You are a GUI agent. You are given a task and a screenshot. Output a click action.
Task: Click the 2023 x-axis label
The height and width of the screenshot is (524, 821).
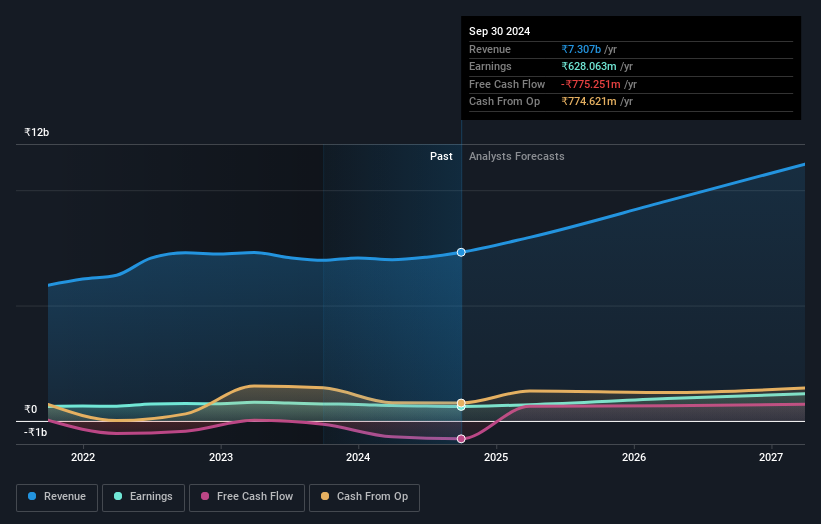[x=221, y=458]
